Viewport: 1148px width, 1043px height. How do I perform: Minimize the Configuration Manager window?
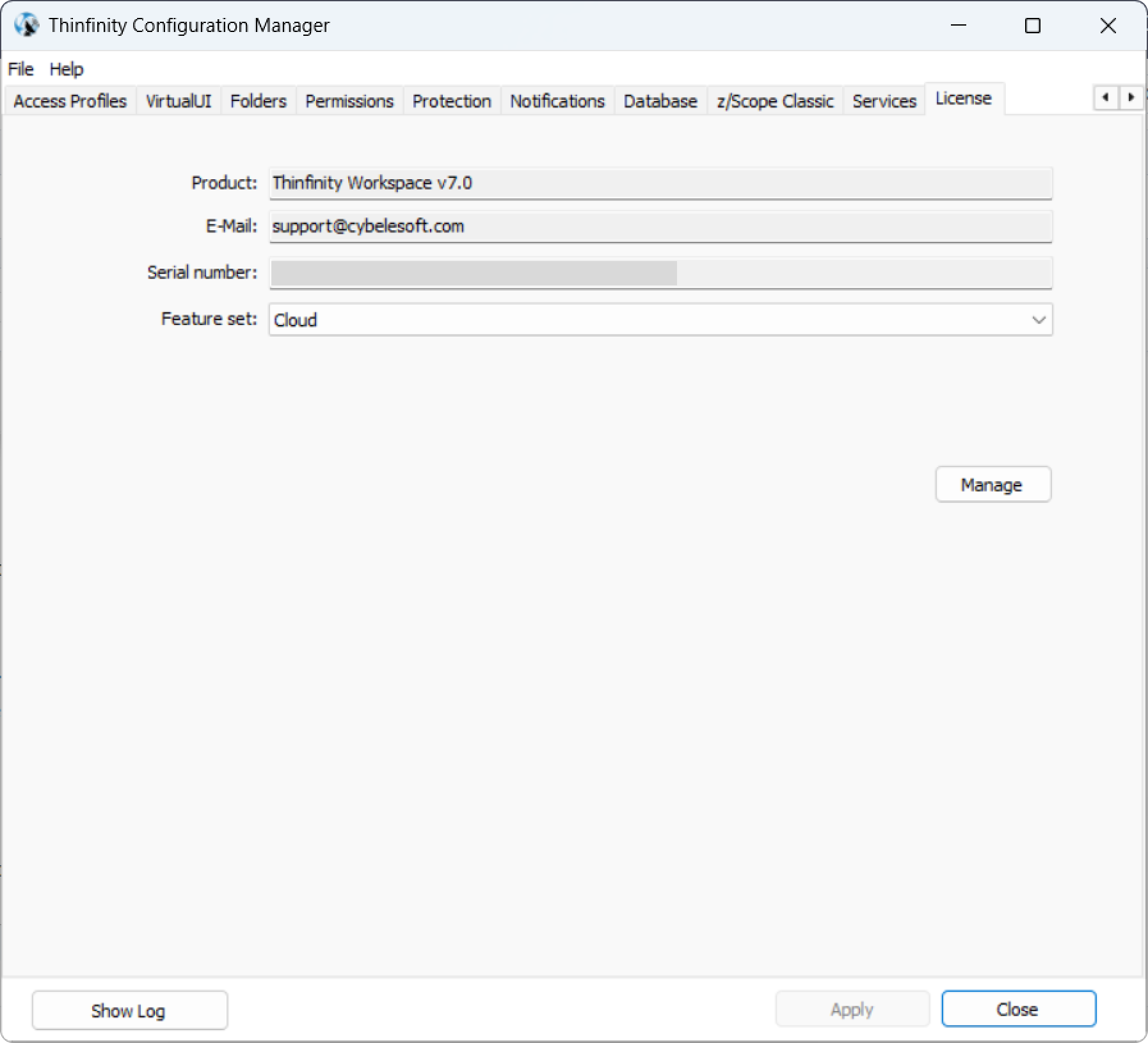click(x=959, y=26)
